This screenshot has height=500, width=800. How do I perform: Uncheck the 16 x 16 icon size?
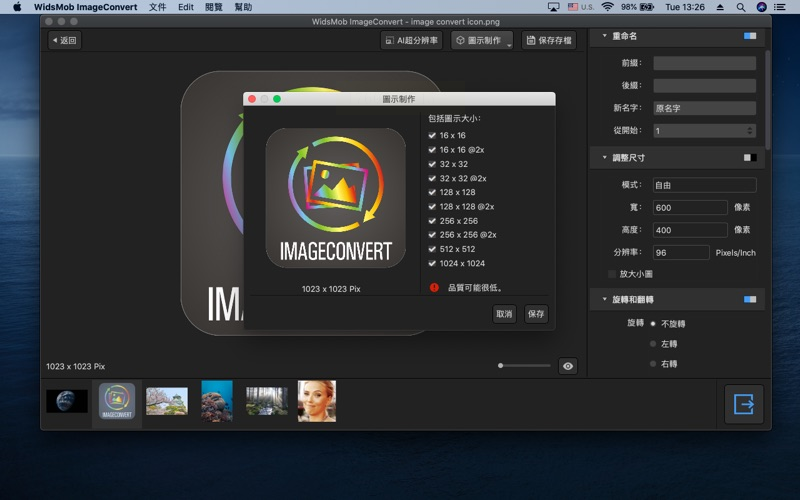point(432,135)
